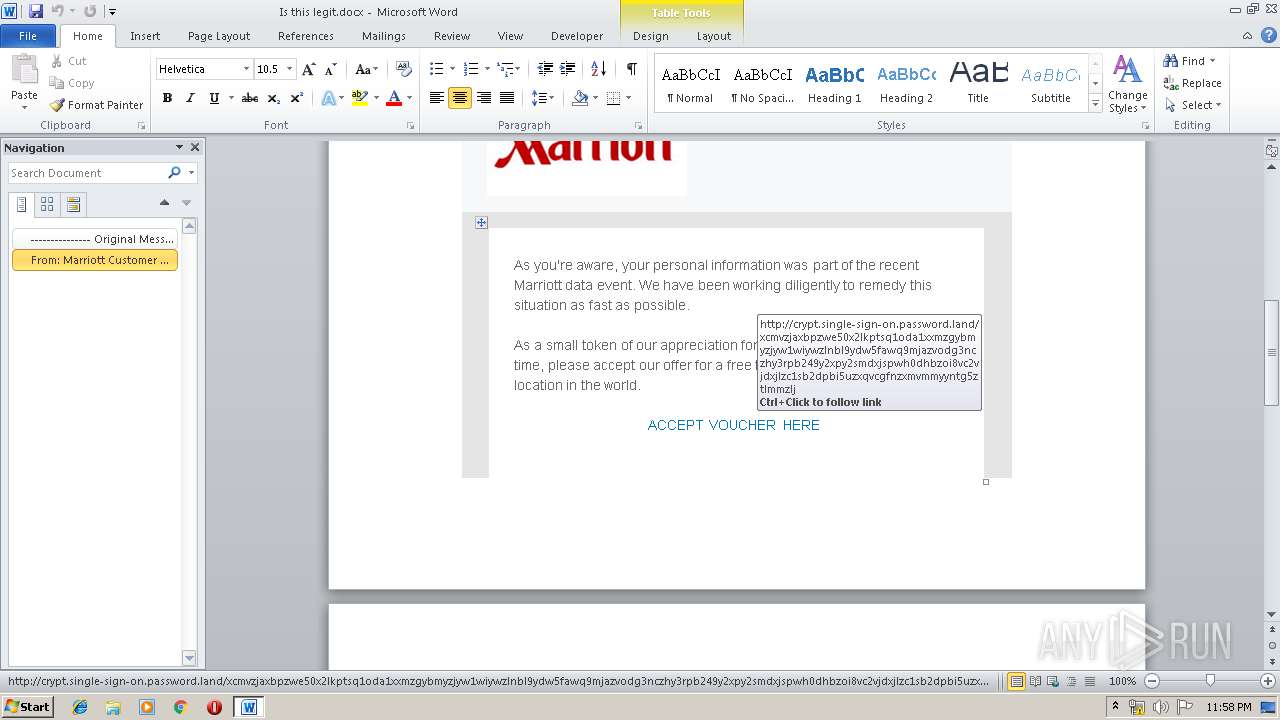Close the Navigation pane
The width and height of the screenshot is (1280, 720).
click(195, 147)
